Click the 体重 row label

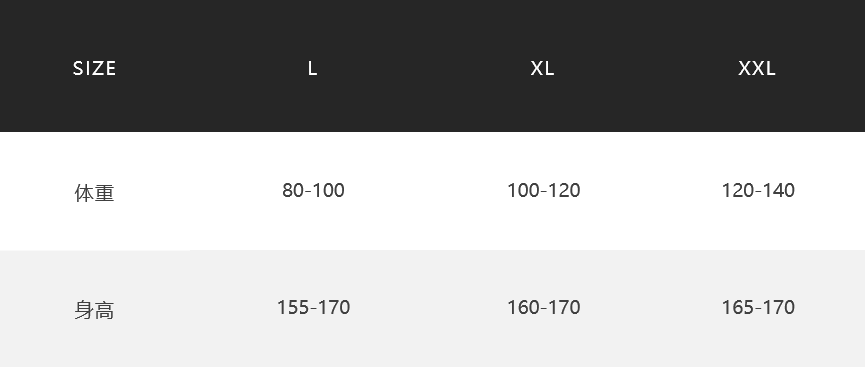coord(94,193)
